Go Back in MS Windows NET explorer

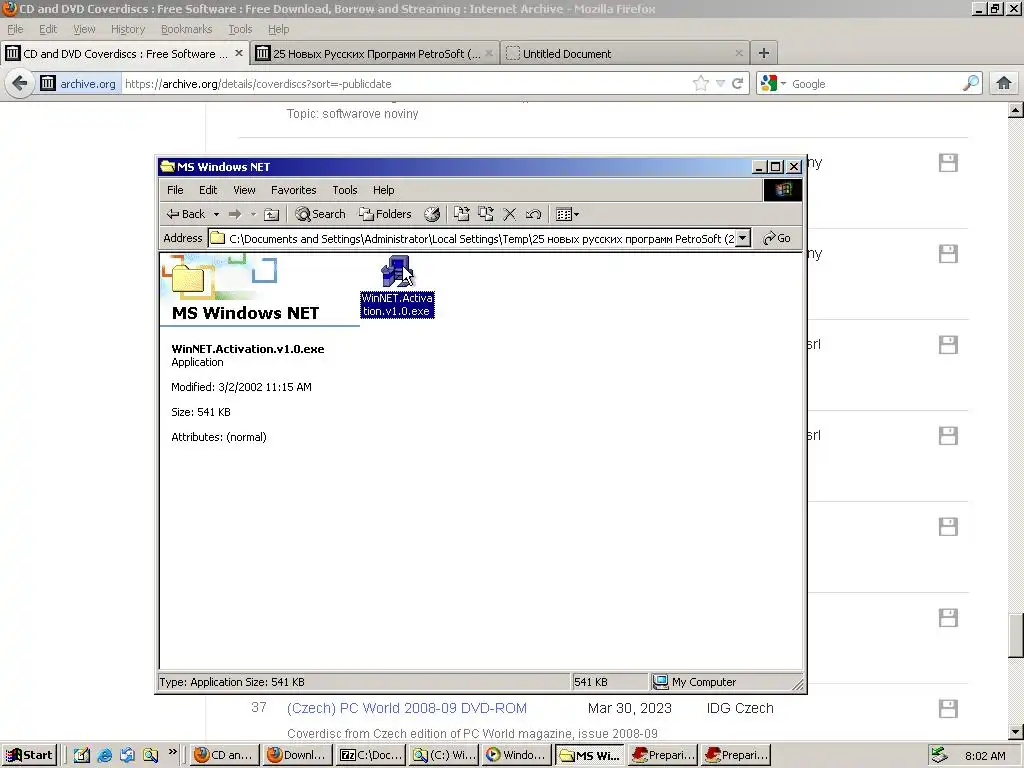(x=186, y=214)
